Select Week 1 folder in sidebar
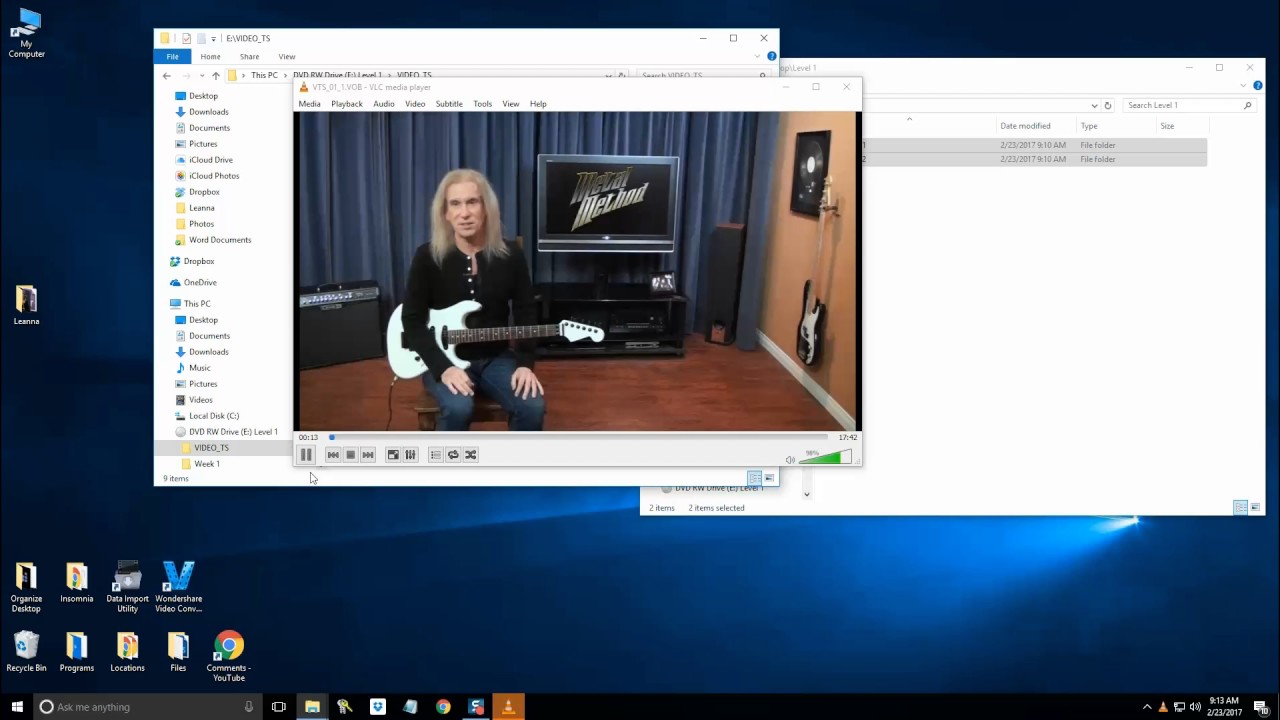This screenshot has width=1280, height=720. pyautogui.click(x=206, y=464)
